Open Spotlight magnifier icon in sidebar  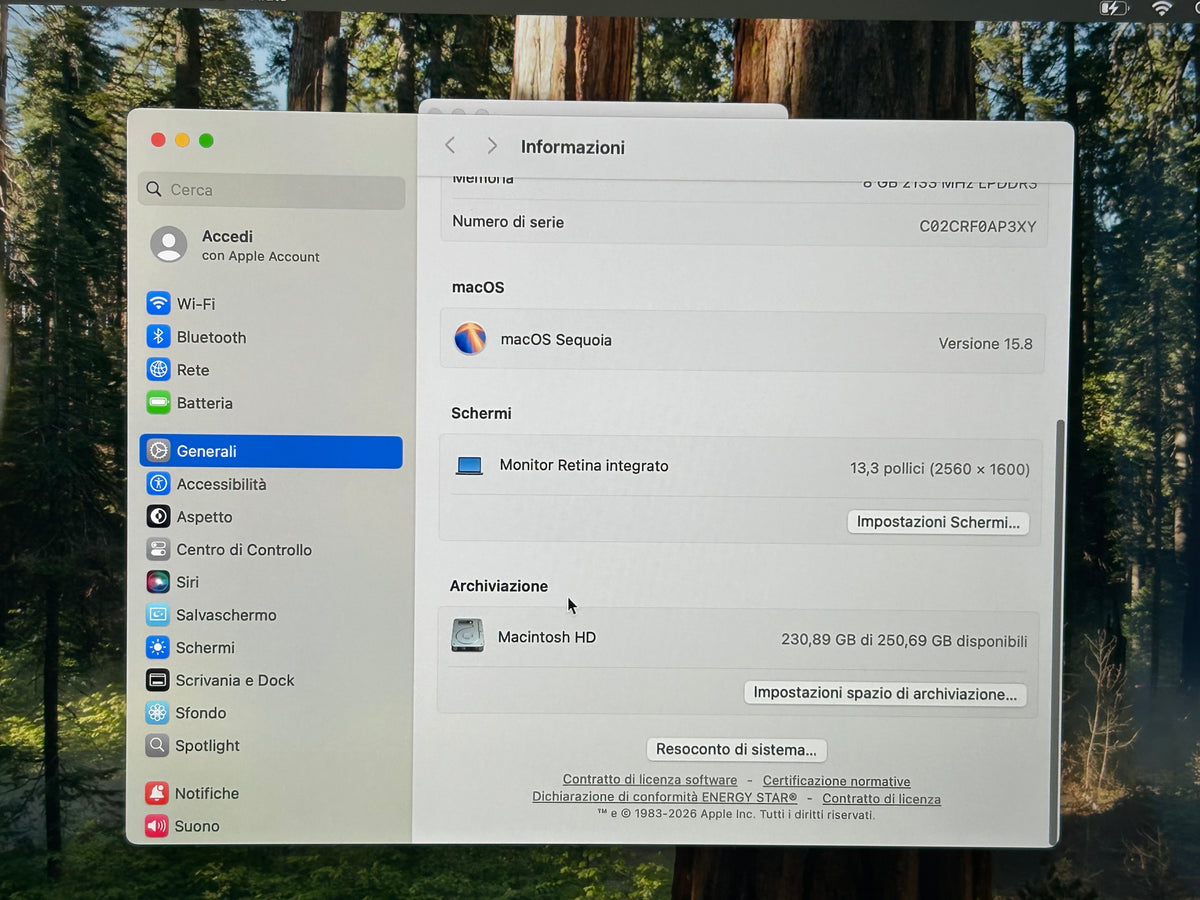point(157,745)
